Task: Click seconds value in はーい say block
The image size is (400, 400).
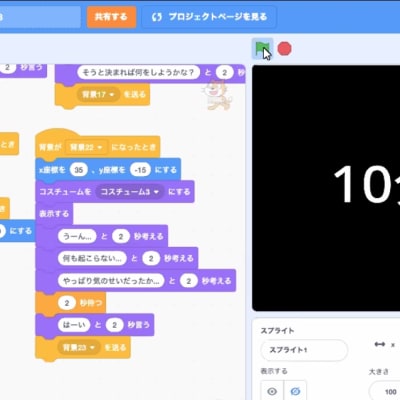Action: click(114, 325)
